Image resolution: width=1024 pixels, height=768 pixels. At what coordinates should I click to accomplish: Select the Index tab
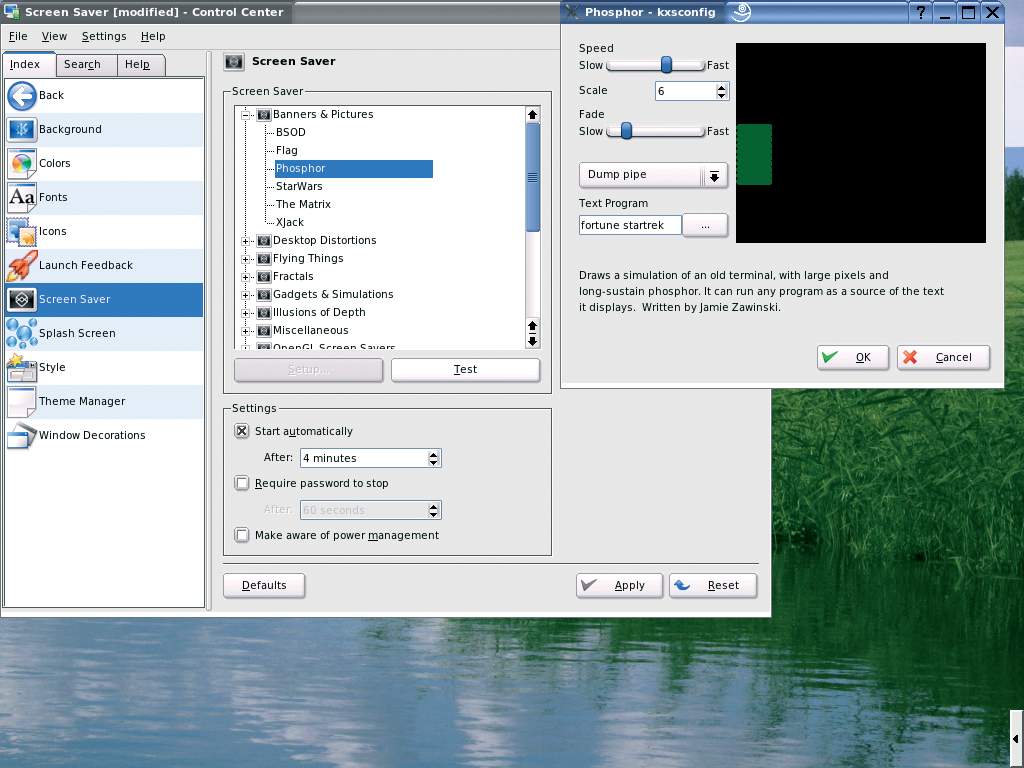pyautogui.click(x=29, y=65)
